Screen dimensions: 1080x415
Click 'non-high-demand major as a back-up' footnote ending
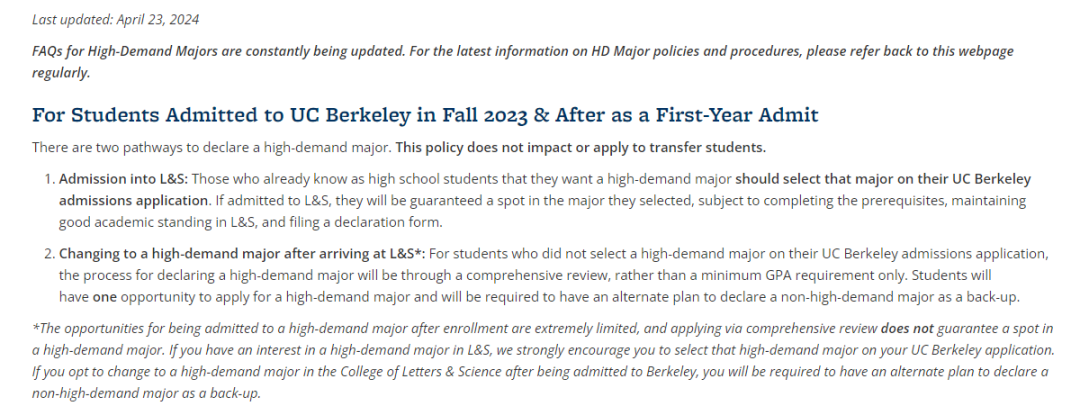(x=146, y=394)
